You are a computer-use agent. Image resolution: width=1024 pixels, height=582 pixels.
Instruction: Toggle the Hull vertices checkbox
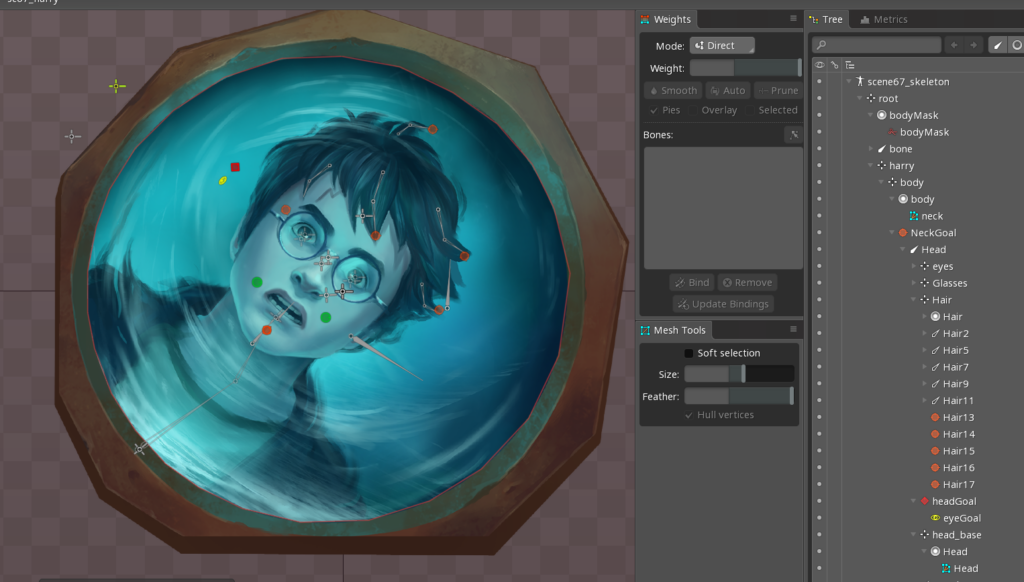[689, 415]
